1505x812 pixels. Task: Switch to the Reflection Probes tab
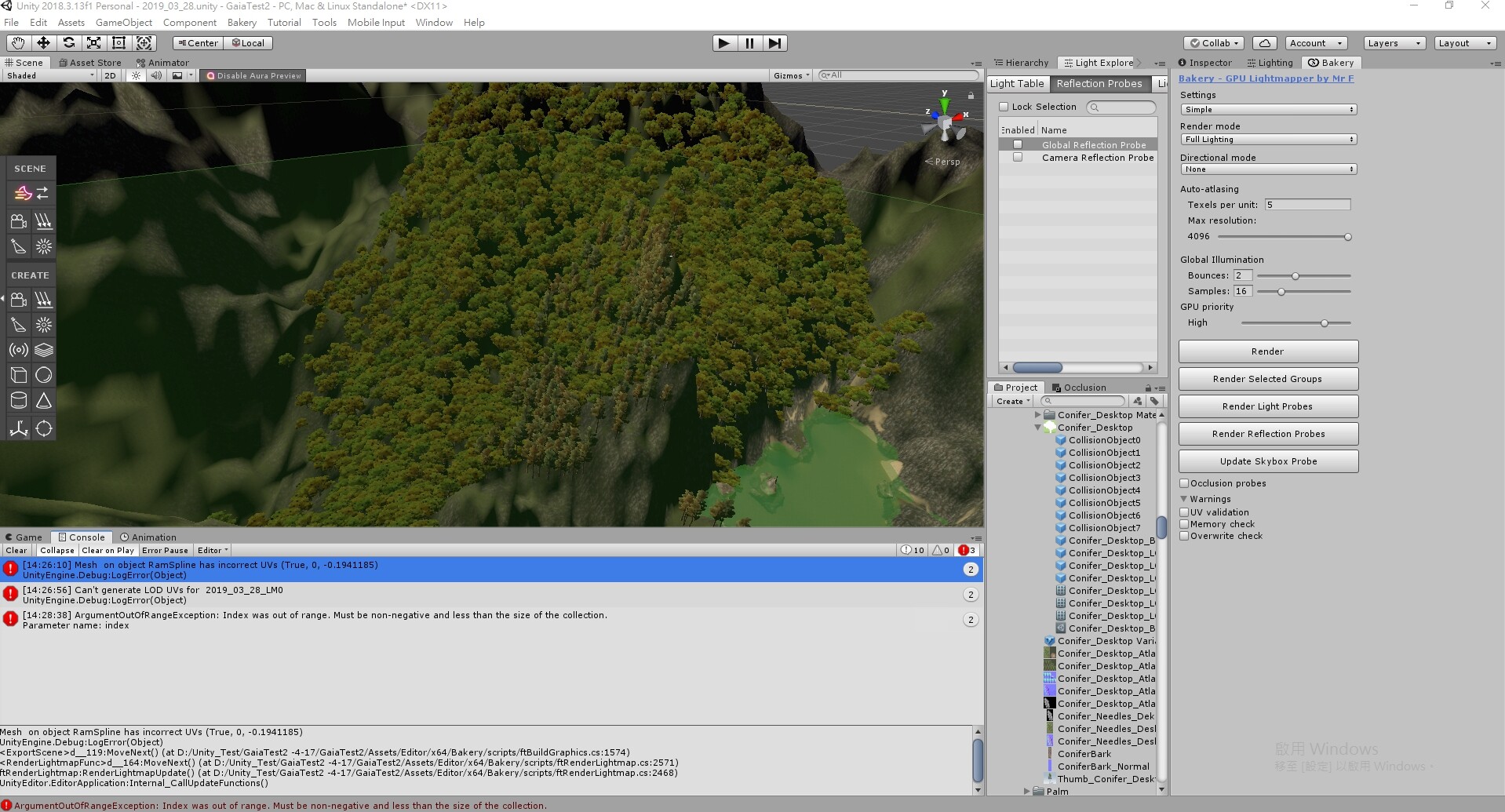click(1100, 83)
